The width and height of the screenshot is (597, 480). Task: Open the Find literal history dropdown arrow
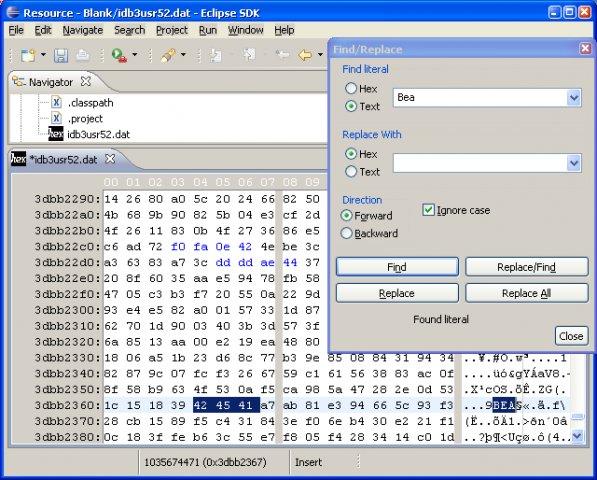pyautogui.click(x=574, y=98)
